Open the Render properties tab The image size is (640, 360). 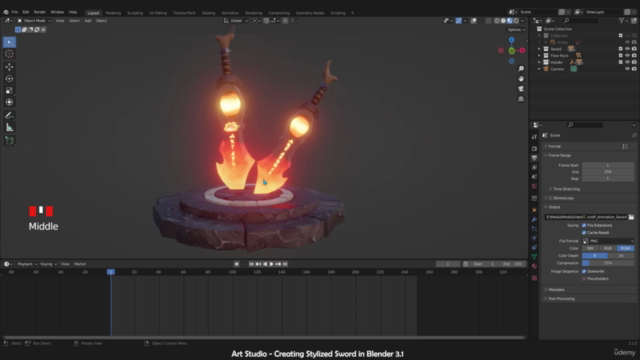click(x=534, y=149)
